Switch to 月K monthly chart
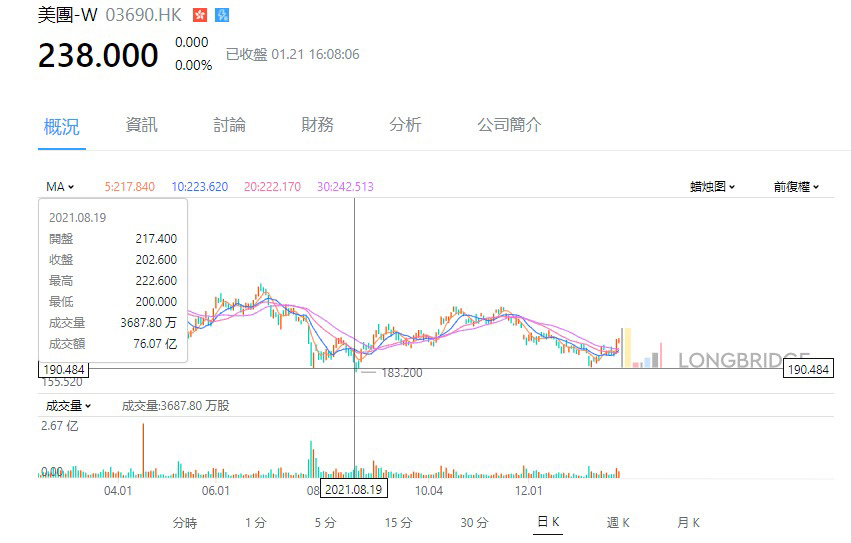The image size is (851, 543). tap(688, 522)
